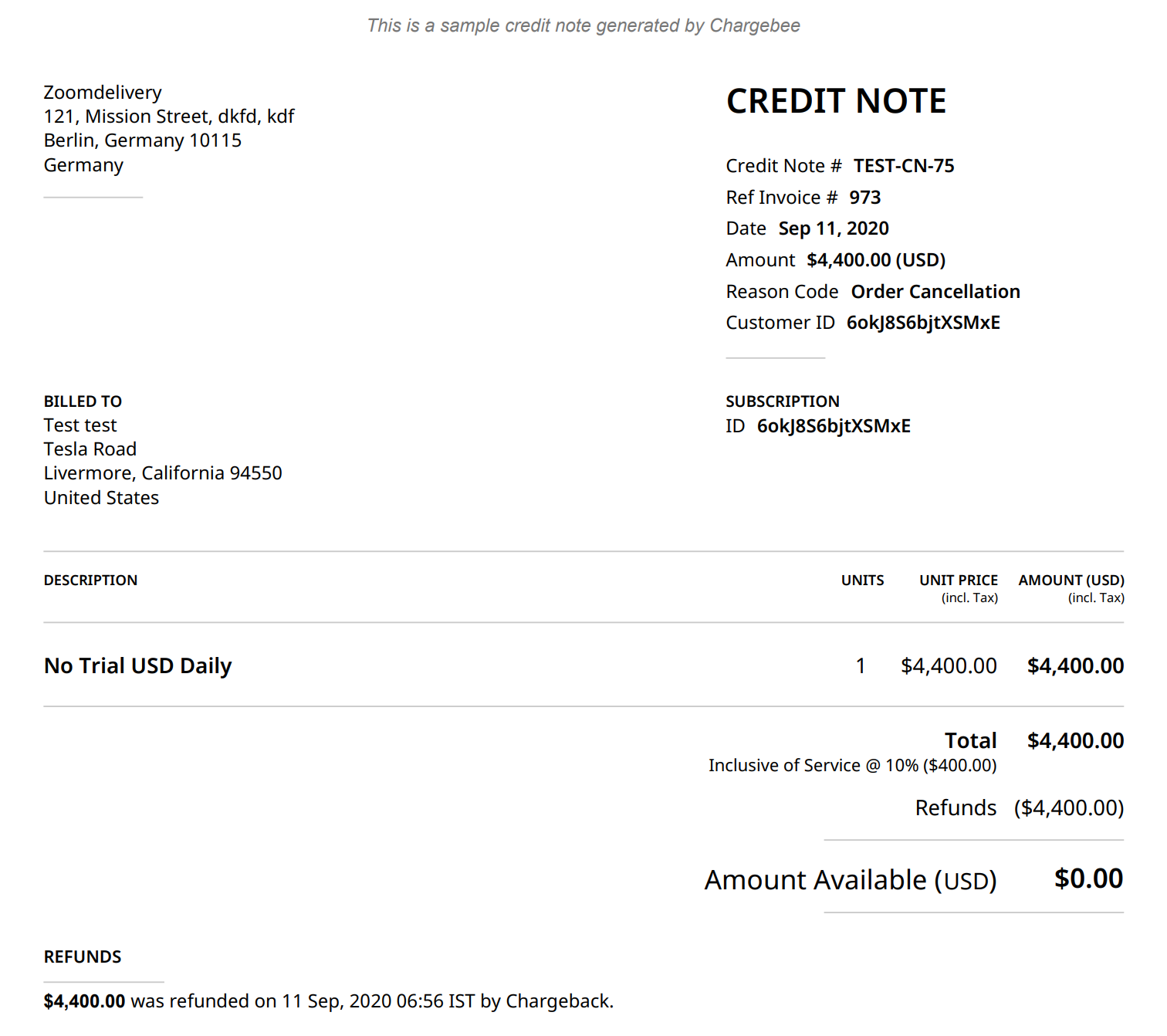Viewport: 1167px width, 1036px height.
Task: Click the $0.00 amount available value
Action: point(1088,879)
